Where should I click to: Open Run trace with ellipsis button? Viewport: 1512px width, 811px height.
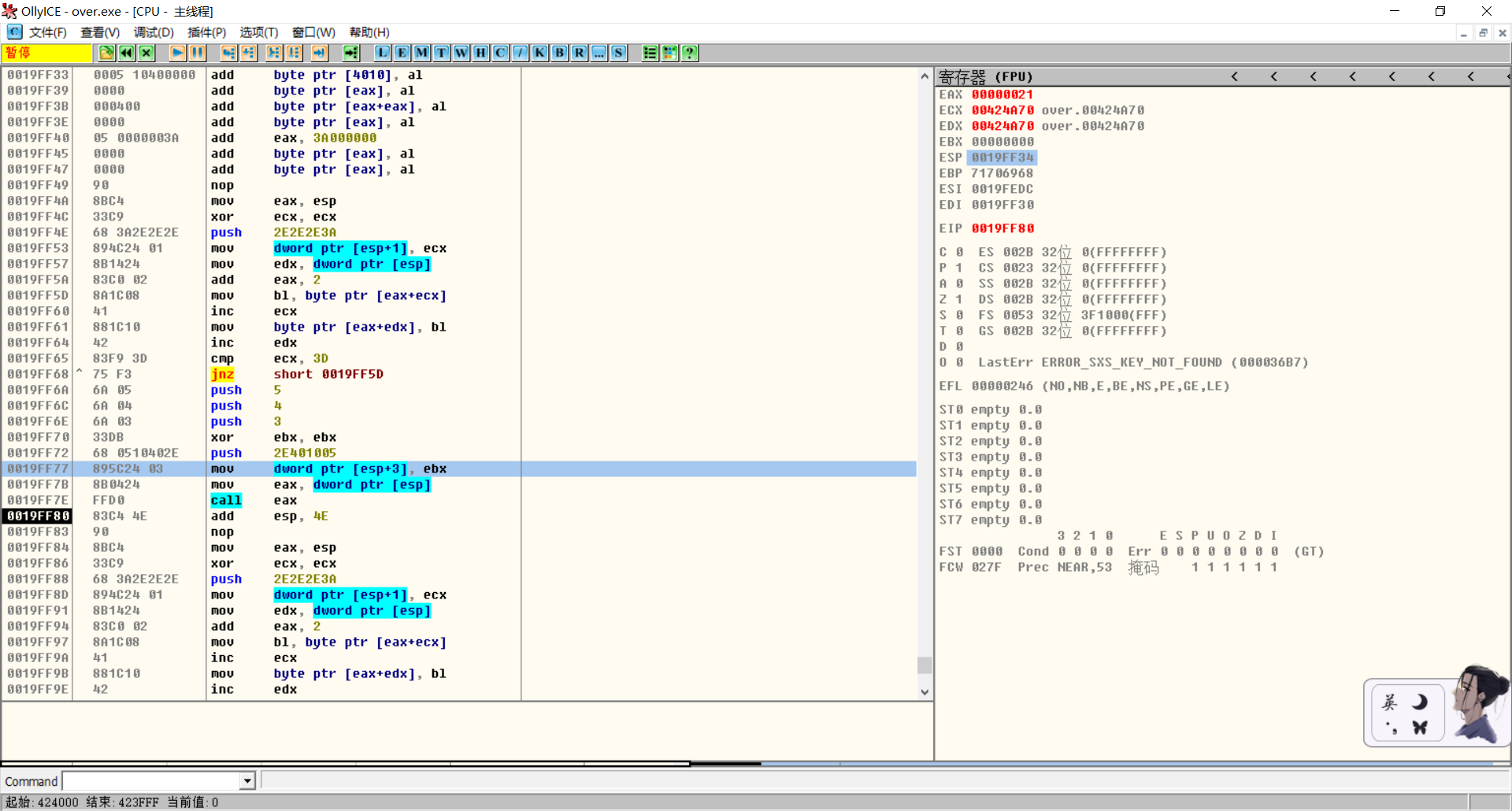point(598,53)
